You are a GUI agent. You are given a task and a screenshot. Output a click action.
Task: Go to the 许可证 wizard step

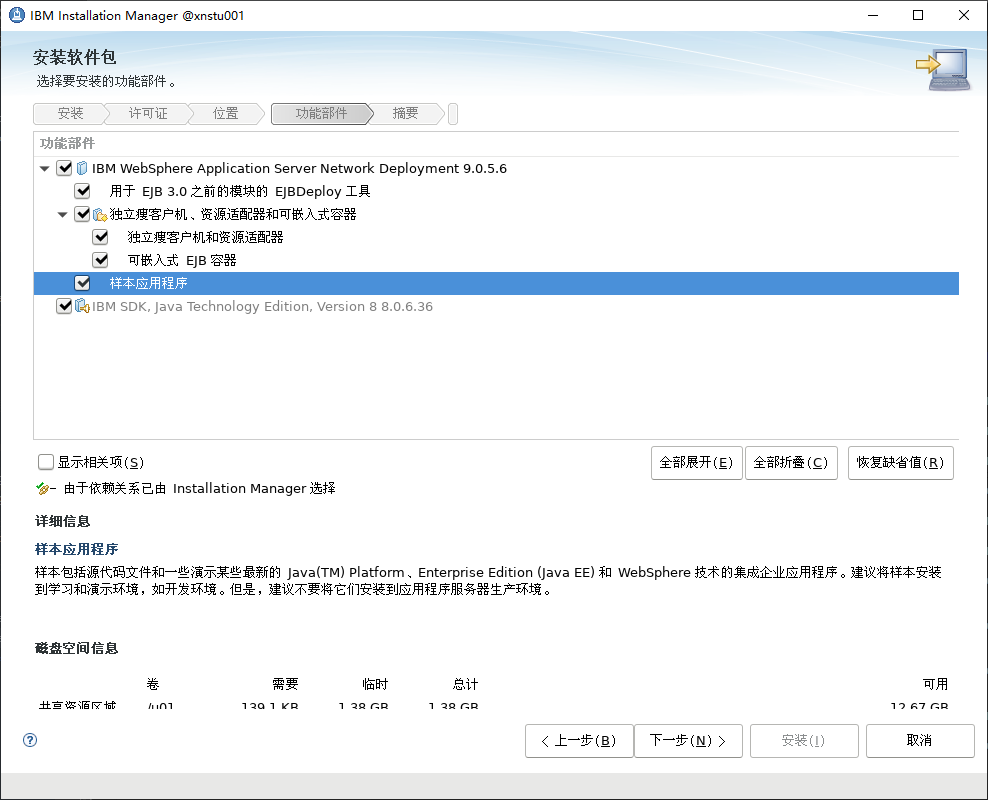pyautogui.click(x=148, y=113)
